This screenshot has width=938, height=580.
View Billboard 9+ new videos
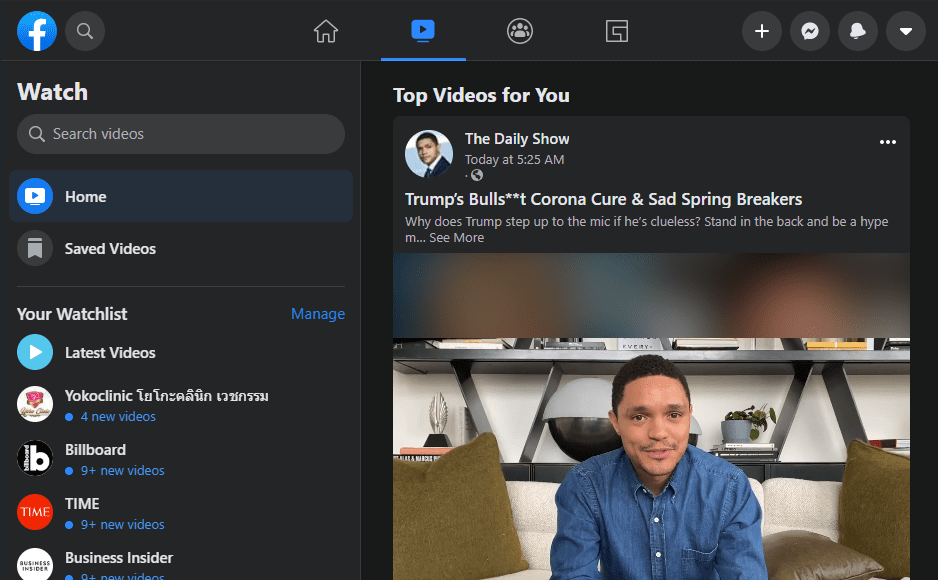122,471
